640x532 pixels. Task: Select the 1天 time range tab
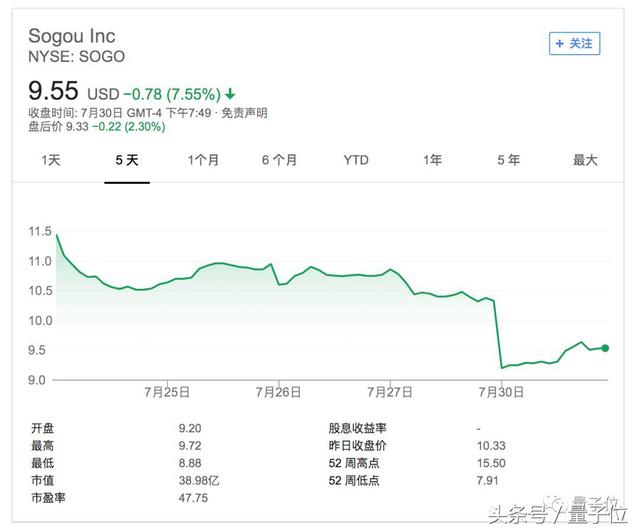click(x=51, y=160)
